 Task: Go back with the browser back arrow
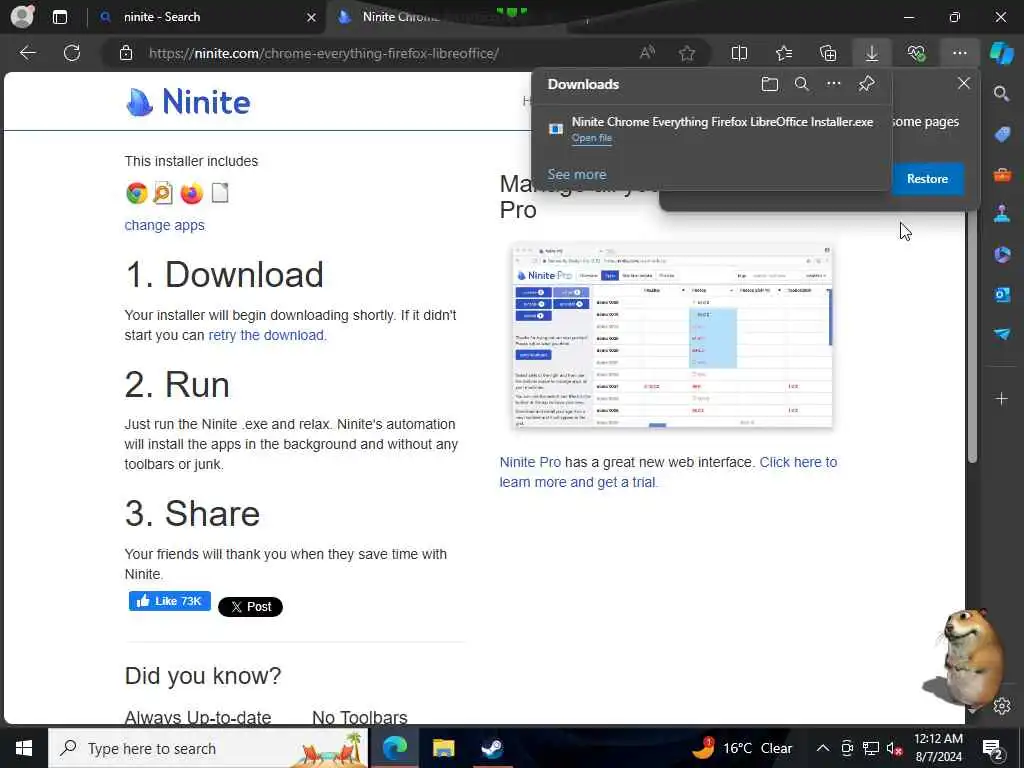27,53
